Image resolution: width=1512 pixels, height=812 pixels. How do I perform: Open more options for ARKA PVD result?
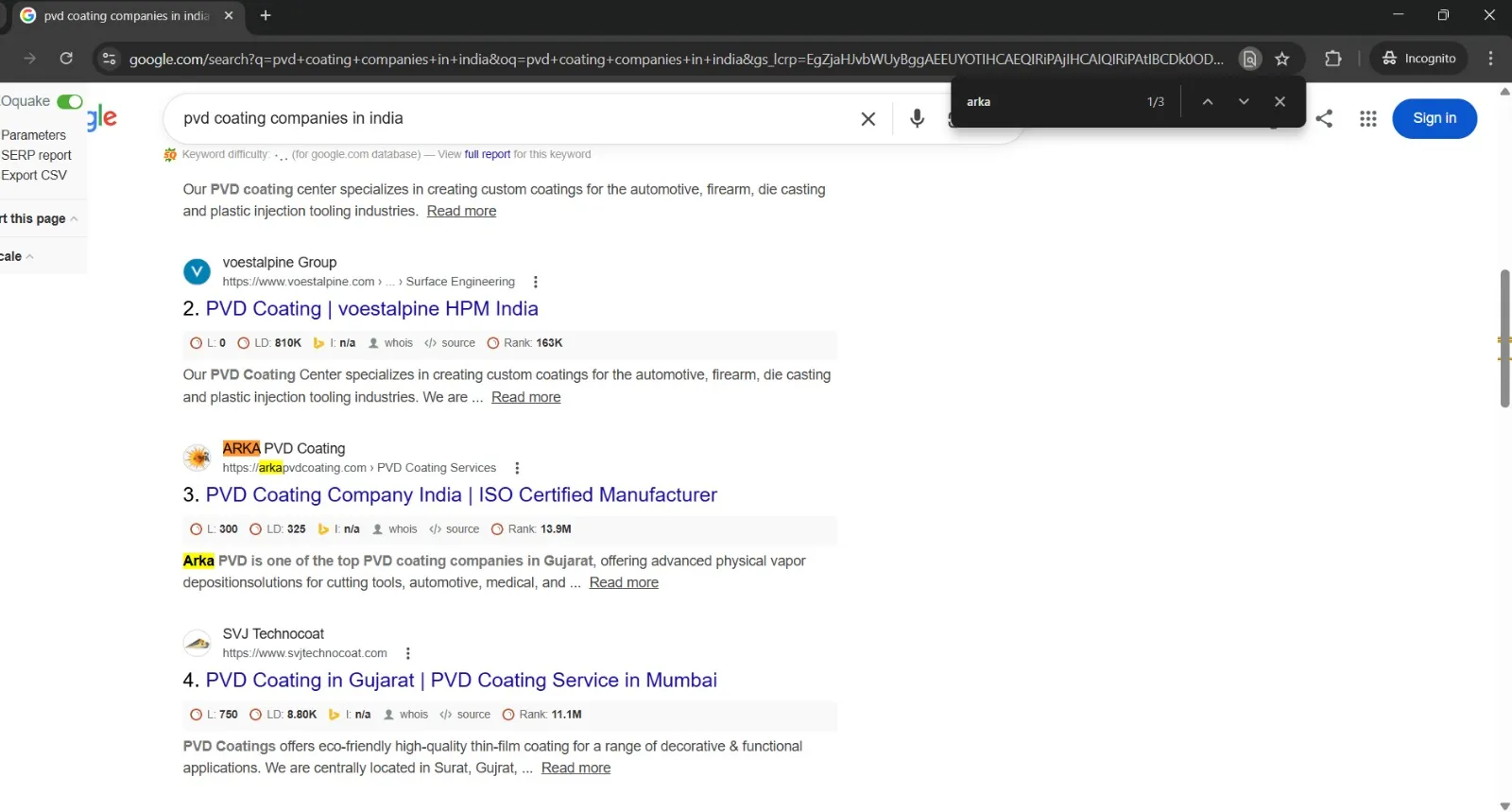pyautogui.click(x=517, y=468)
